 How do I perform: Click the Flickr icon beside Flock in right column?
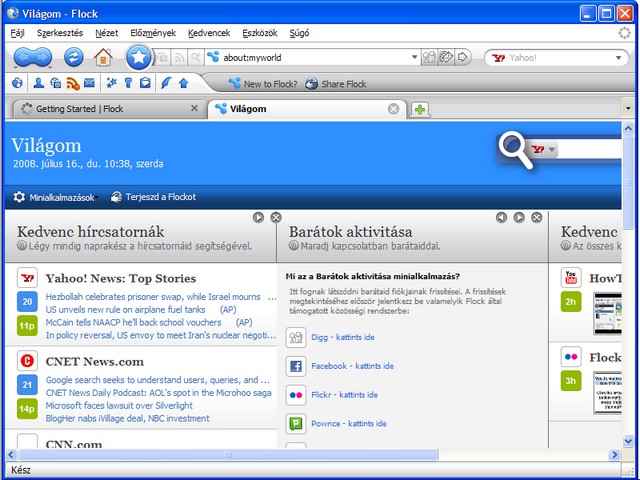click(571, 357)
